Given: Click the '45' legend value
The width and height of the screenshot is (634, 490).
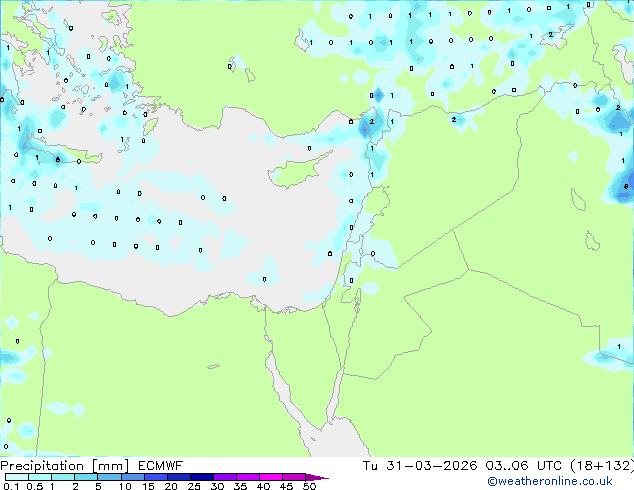Looking at the screenshot, I should pos(286,486).
